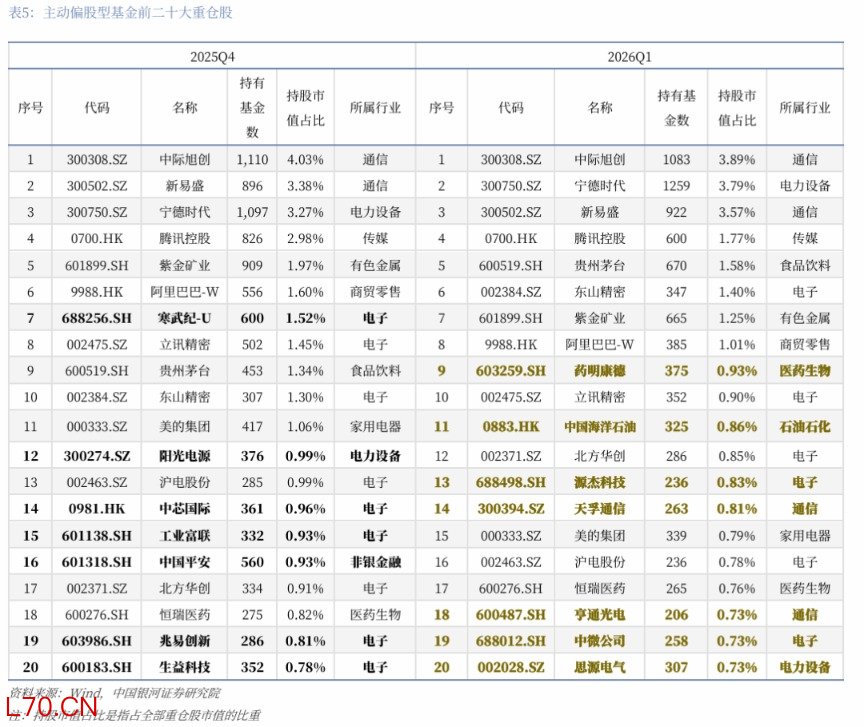864x727 pixels.
Task: Select the 石油石化 industry cell
Action: [804, 427]
